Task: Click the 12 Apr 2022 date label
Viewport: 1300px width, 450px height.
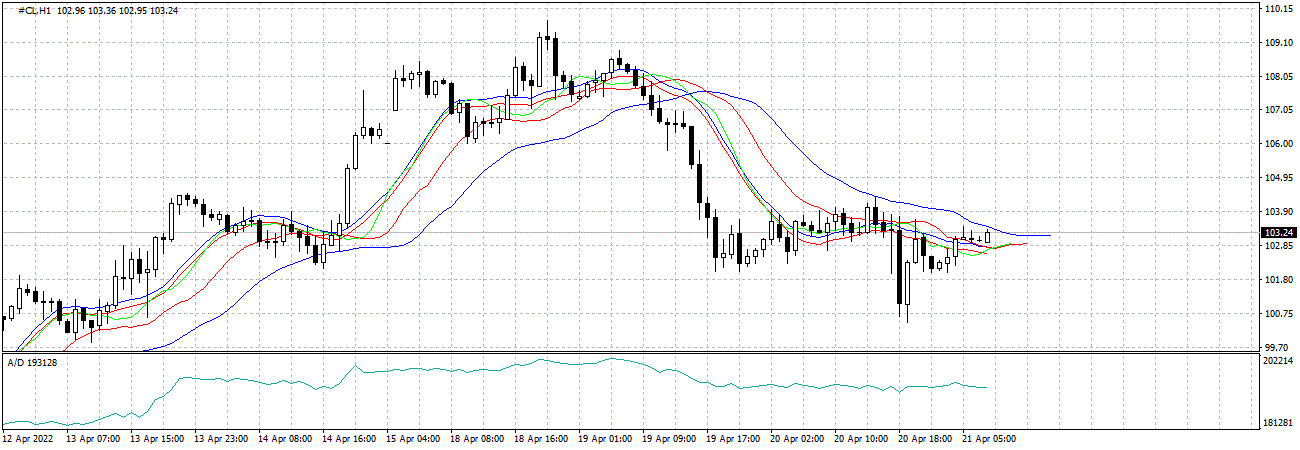Action: [x=30, y=438]
